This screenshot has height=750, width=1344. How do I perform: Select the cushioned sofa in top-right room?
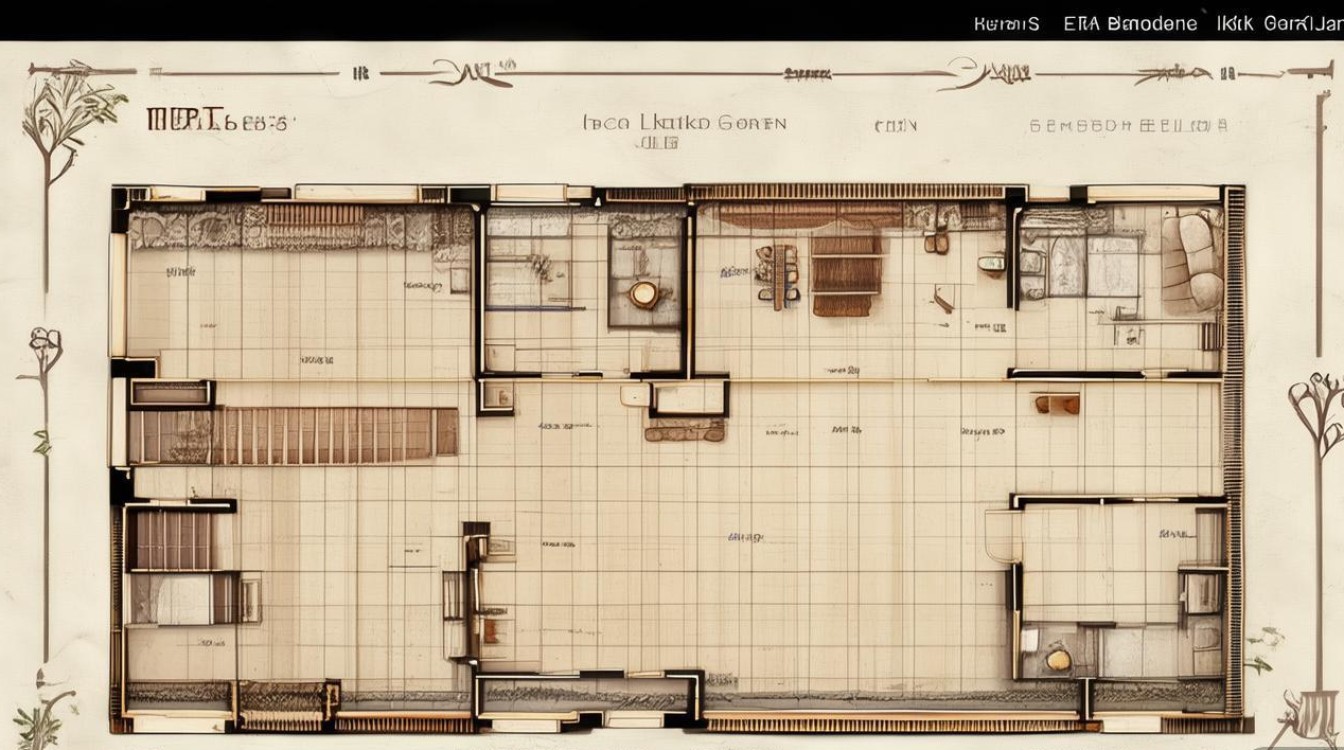[1192, 260]
